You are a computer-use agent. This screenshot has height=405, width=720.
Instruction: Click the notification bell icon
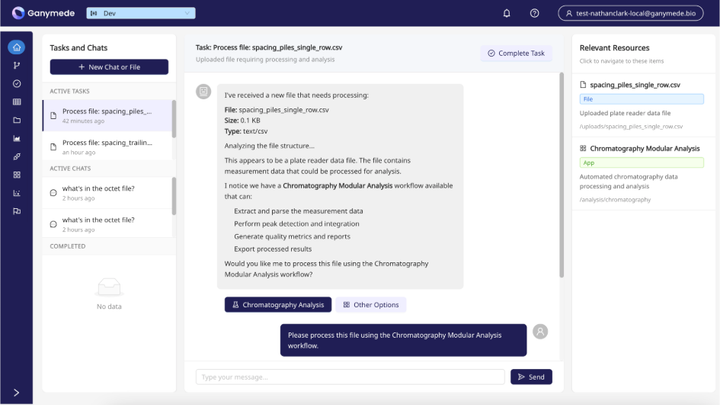[506, 13]
